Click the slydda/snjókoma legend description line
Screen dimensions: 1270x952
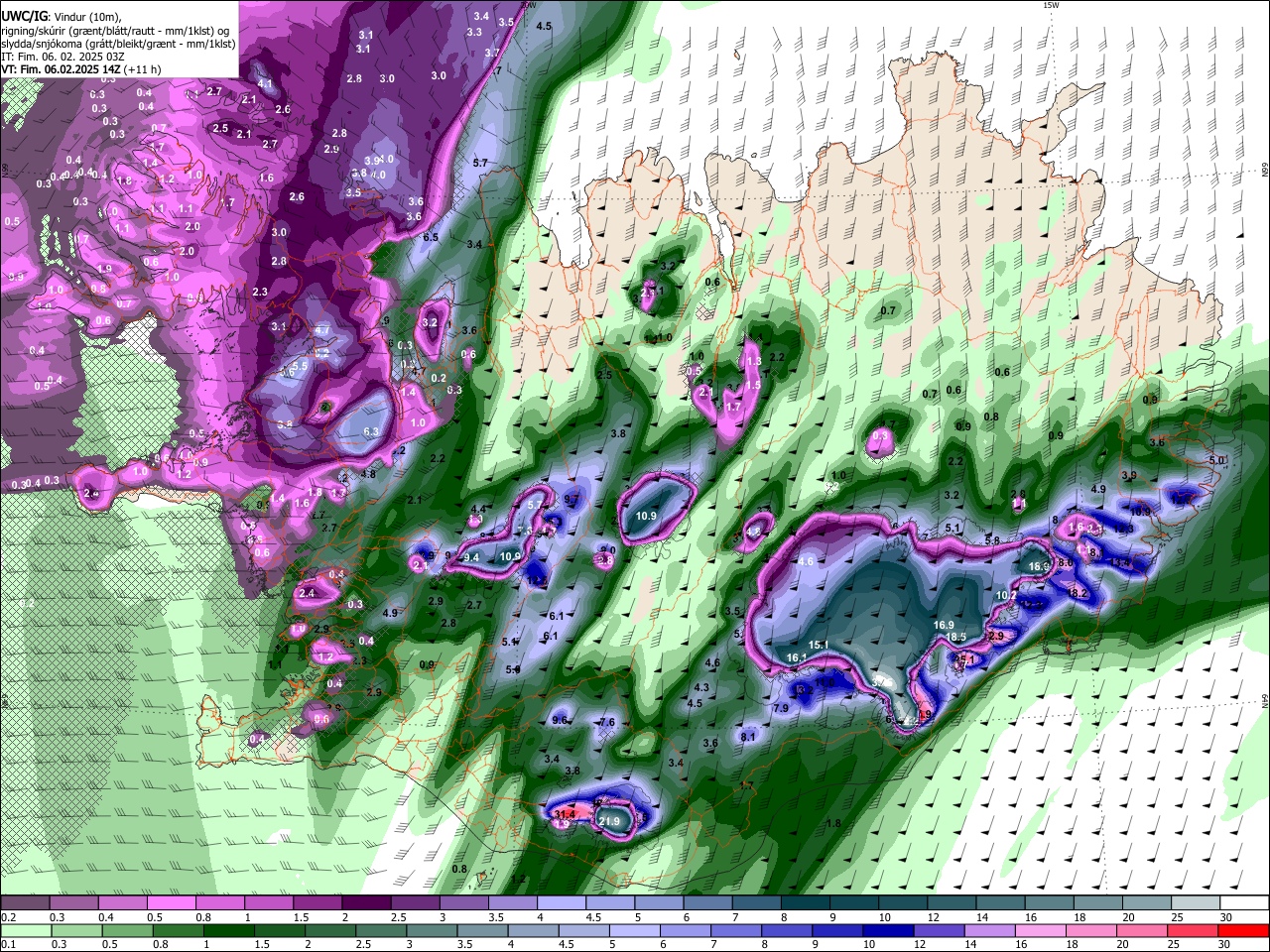click(x=118, y=44)
